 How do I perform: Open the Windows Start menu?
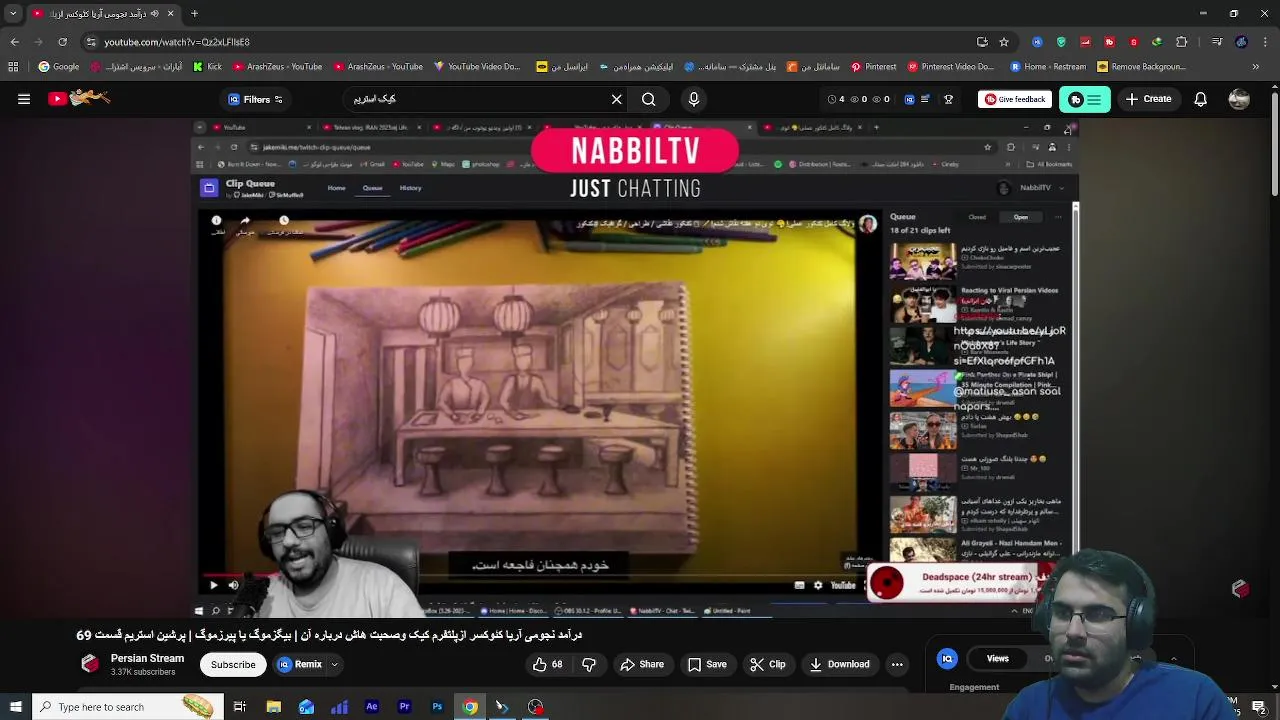15,707
